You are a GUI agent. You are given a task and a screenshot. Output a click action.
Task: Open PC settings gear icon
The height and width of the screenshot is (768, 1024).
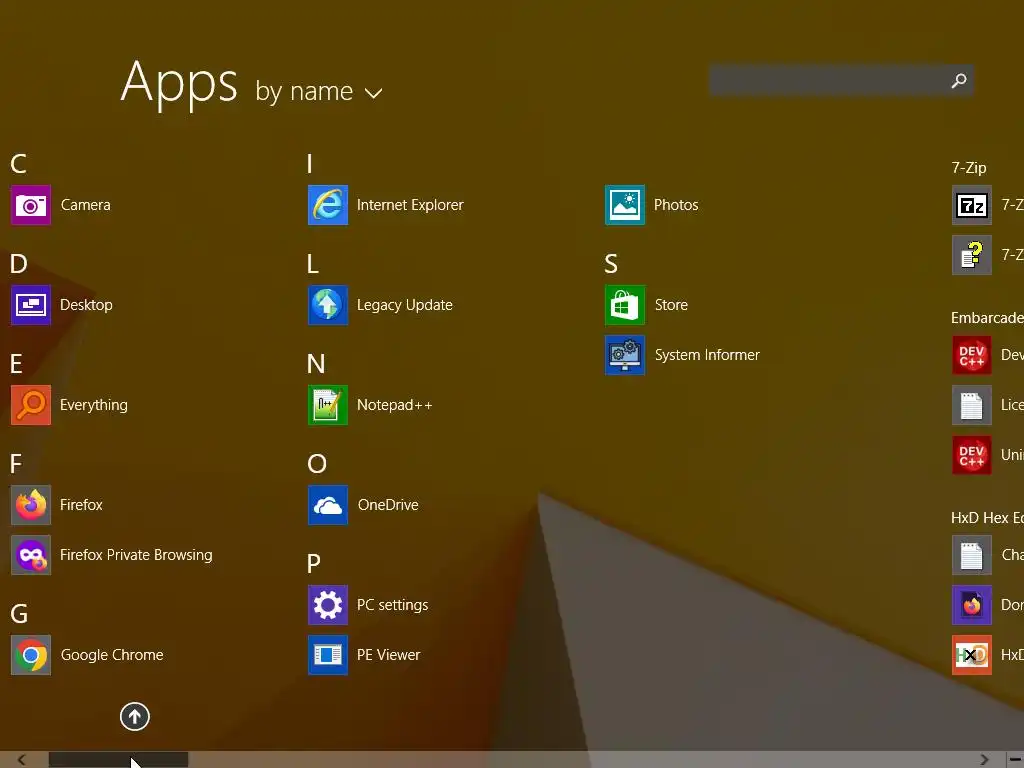[x=328, y=605]
